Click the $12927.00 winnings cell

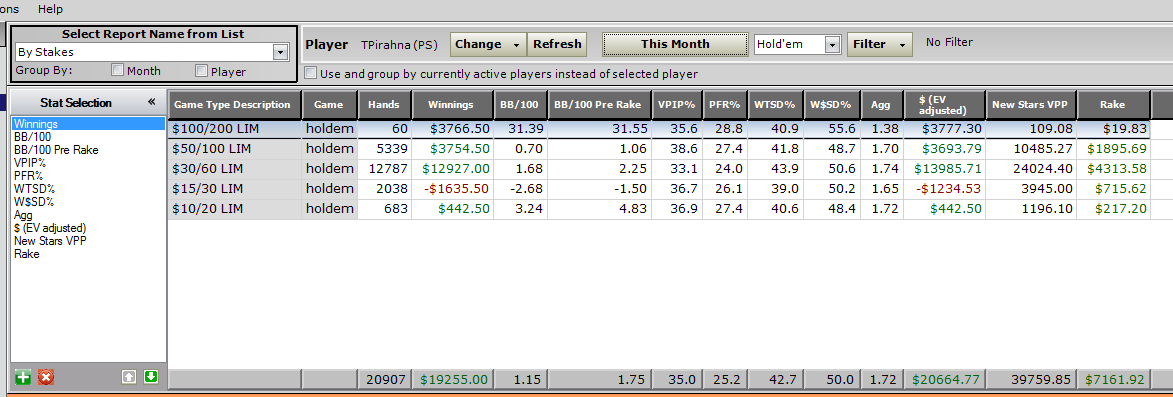tap(452, 169)
